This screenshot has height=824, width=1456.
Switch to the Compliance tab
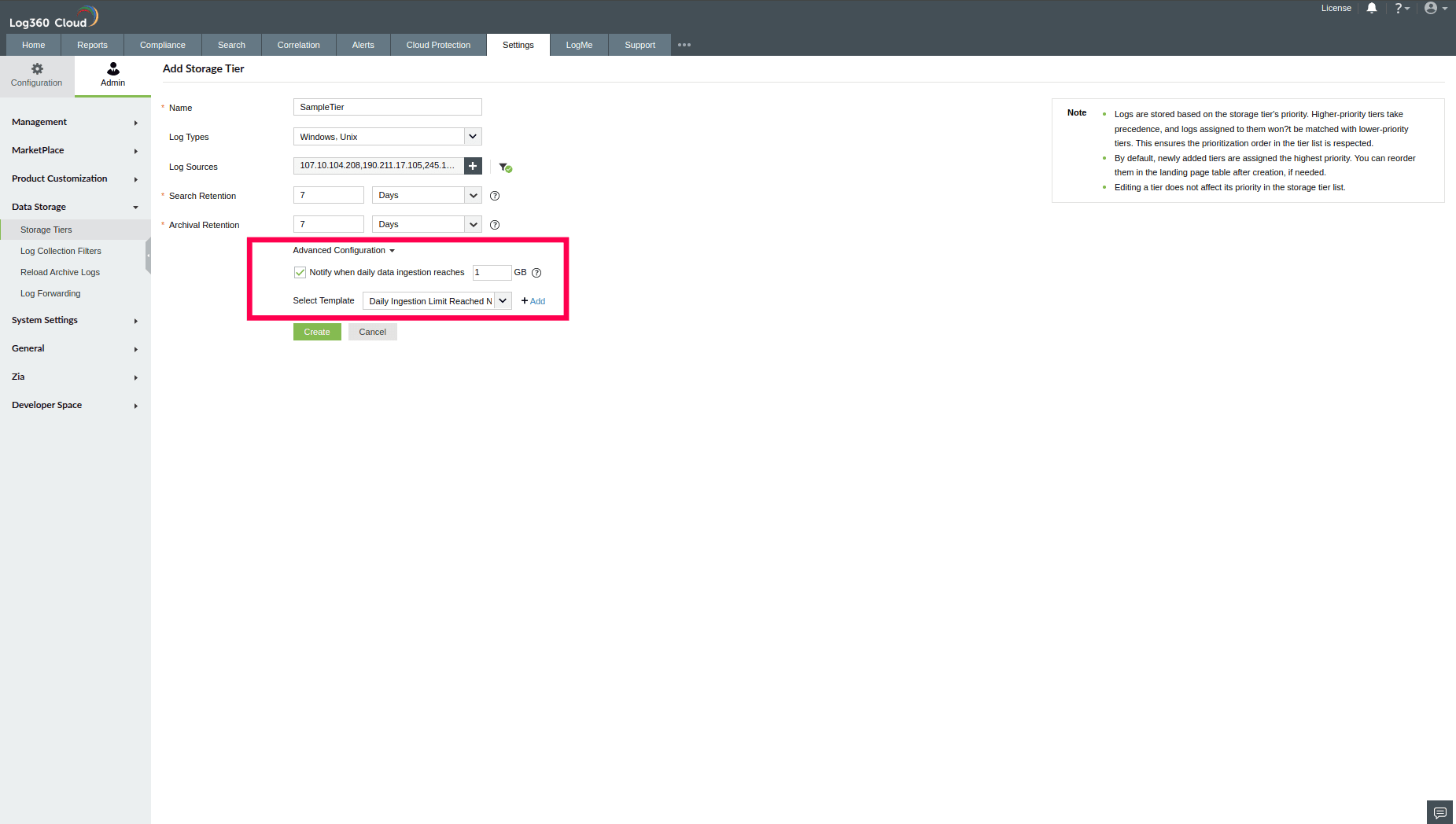pyautogui.click(x=162, y=45)
